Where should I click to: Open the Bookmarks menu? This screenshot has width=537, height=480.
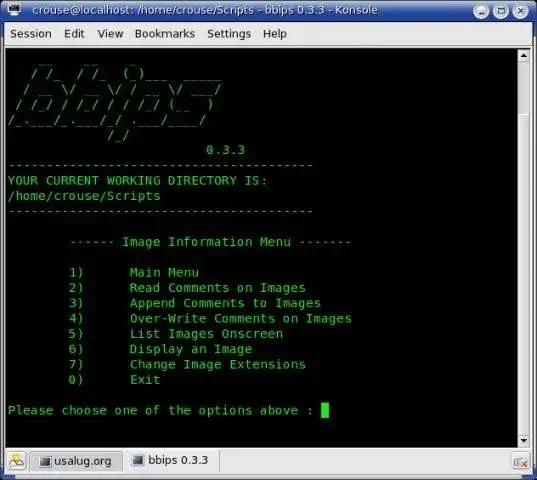coord(165,34)
